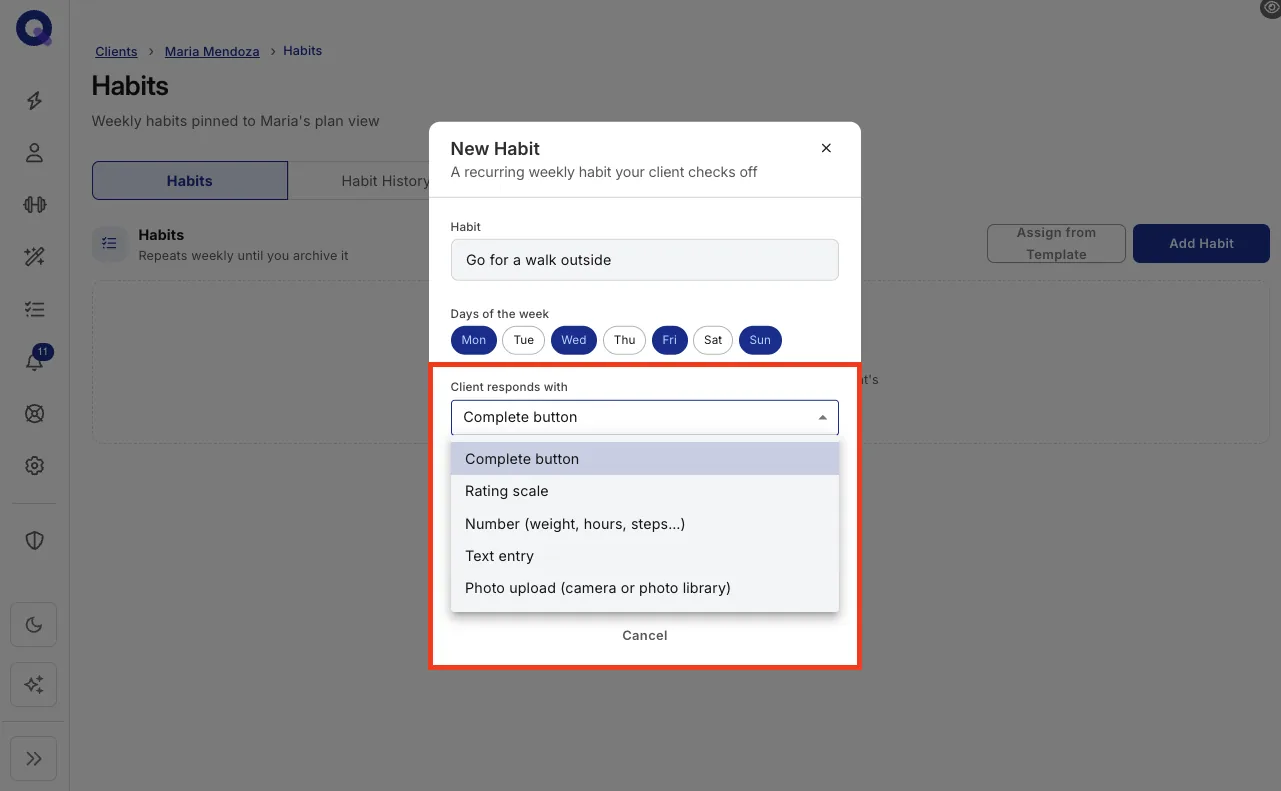
Task: Select Photo upload option
Action: point(645,588)
